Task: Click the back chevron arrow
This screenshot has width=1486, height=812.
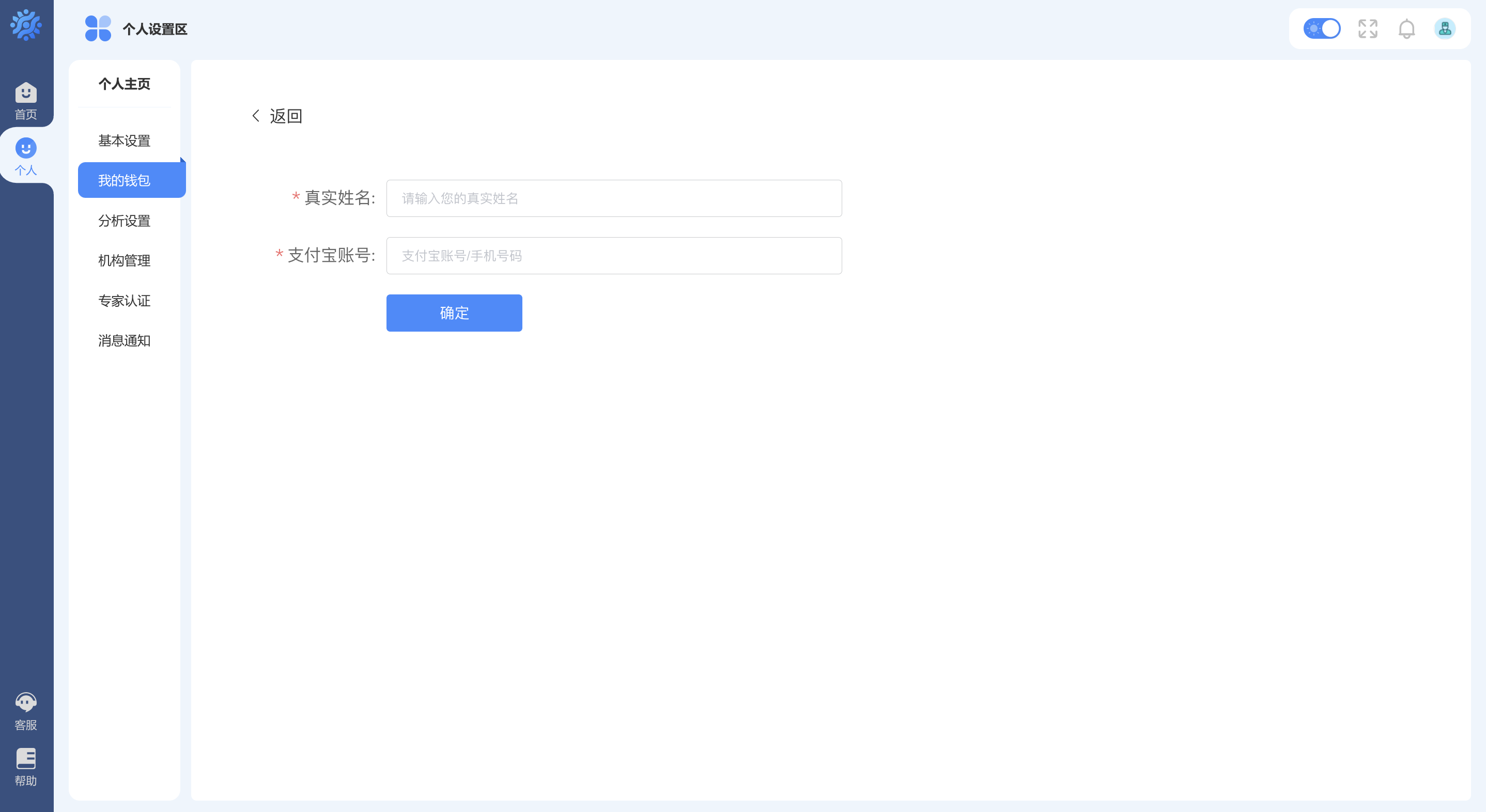Action: coord(256,116)
